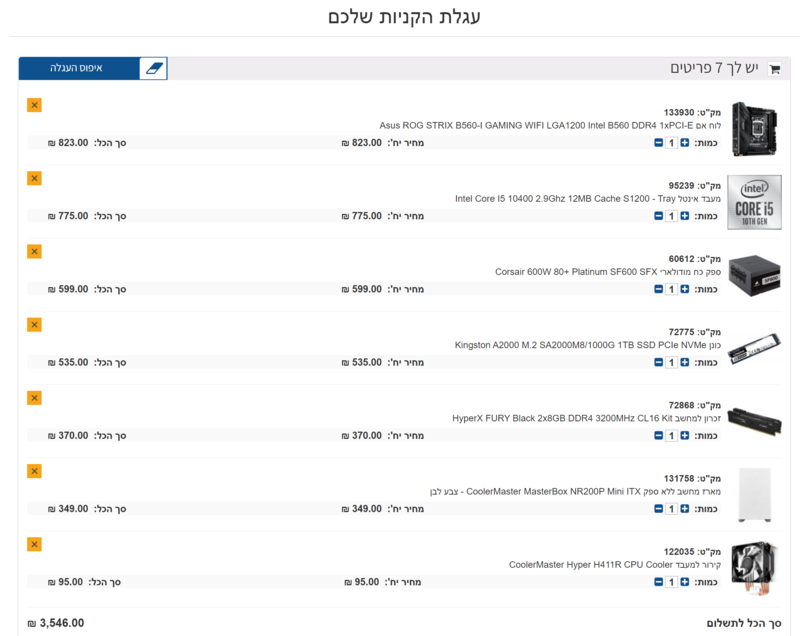Increase quantity of Asus ROG STRIX motherboard
The height and width of the screenshot is (636, 800).
pyautogui.click(x=685, y=143)
